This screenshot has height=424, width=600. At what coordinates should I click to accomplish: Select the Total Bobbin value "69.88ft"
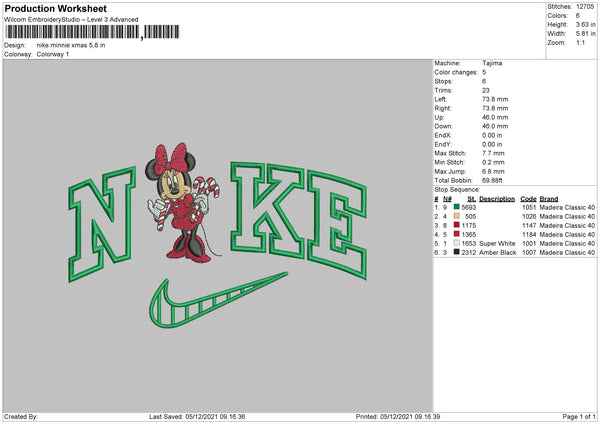[492, 180]
